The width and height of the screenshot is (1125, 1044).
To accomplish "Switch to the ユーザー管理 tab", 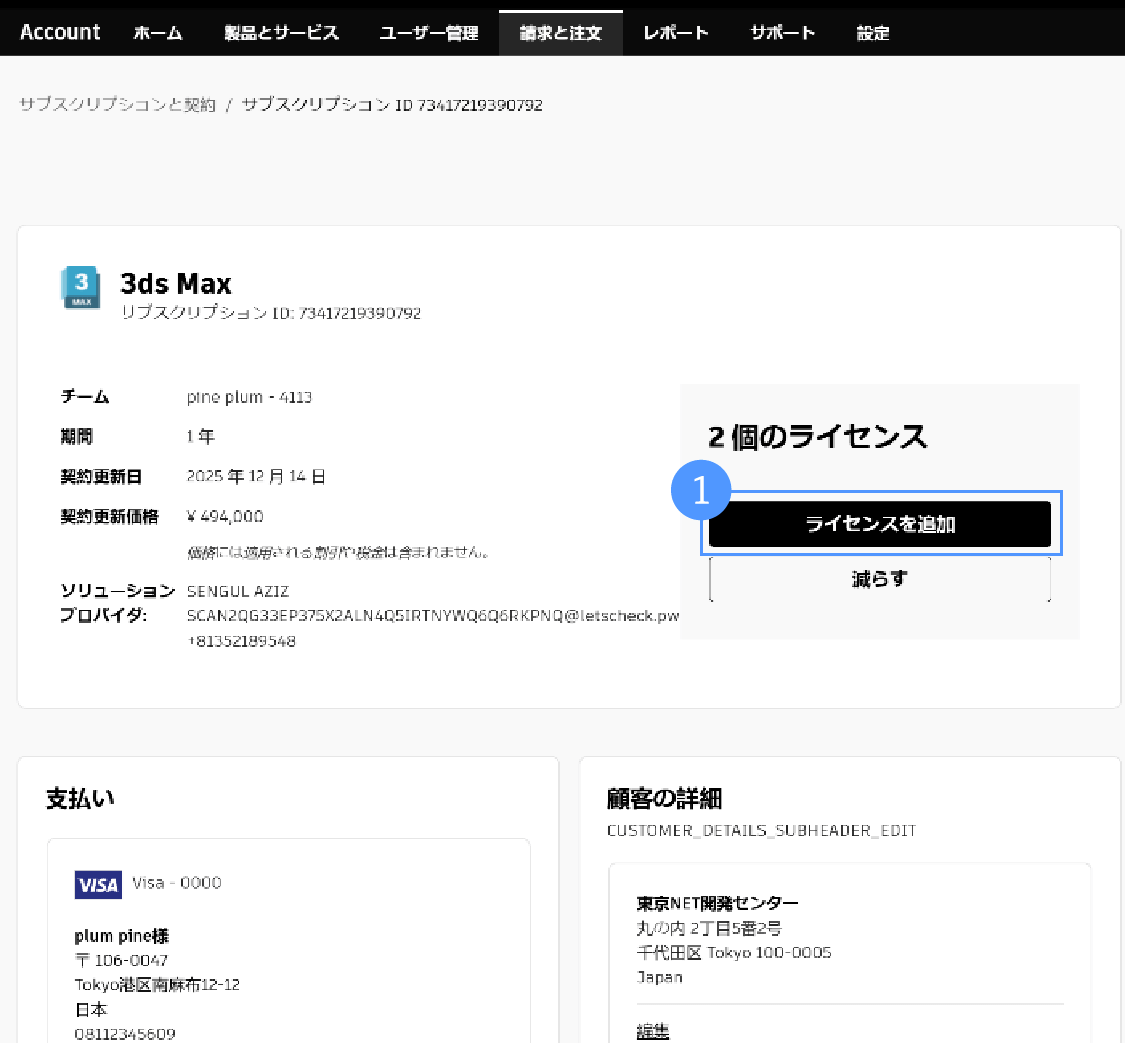I will 428,33.
